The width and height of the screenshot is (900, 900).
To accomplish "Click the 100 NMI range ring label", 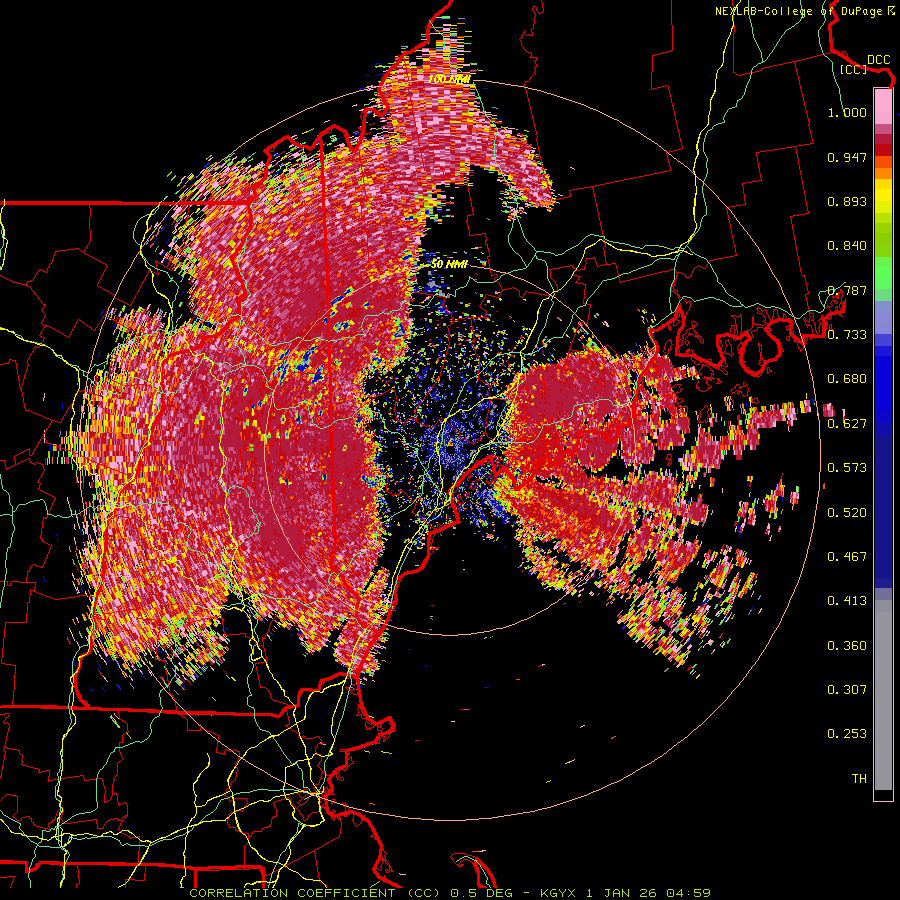I will (x=450, y=79).
